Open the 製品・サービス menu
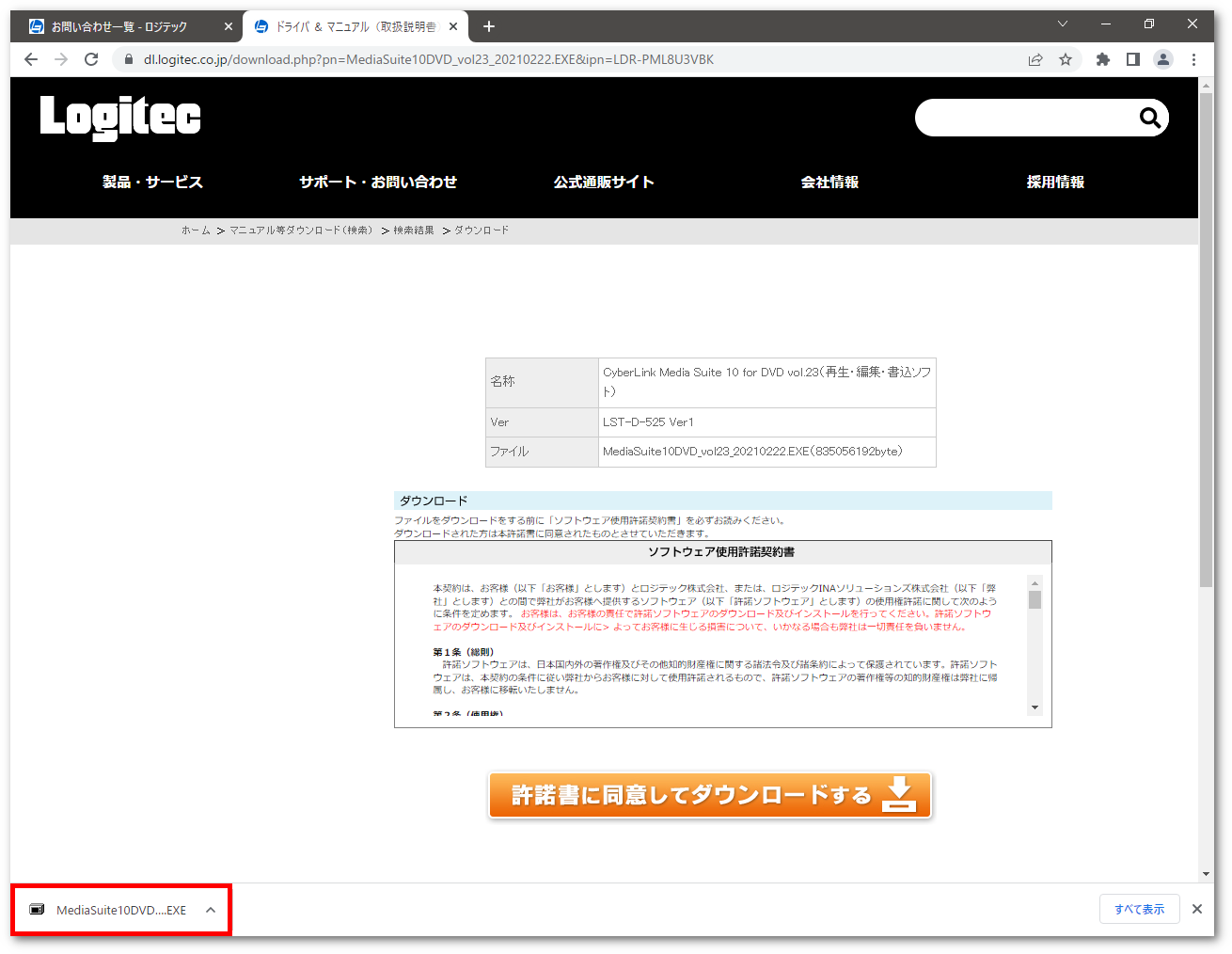1232x954 pixels. tap(152, 182)
